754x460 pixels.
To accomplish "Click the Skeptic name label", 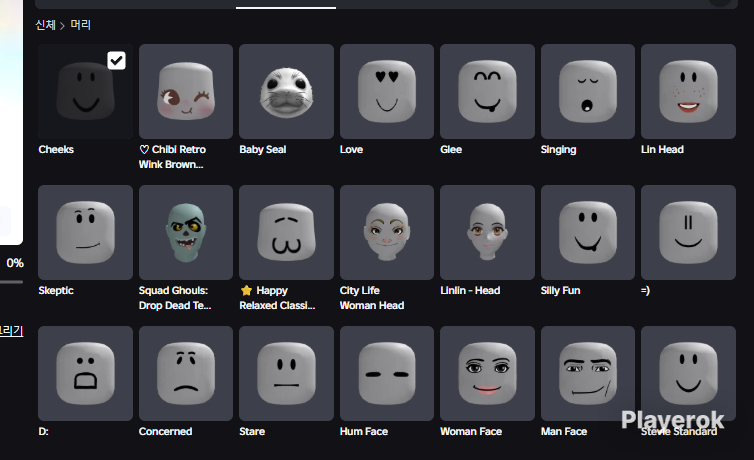I will pyautogui.click(x=56, y=290).
